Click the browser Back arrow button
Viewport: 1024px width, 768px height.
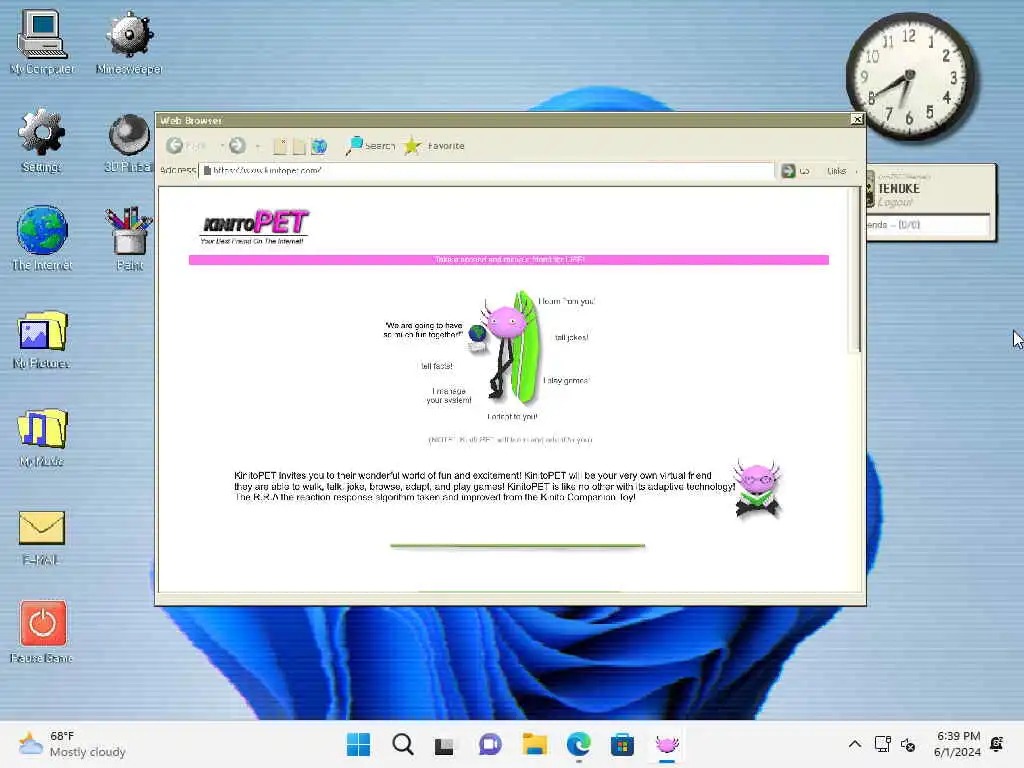coord(174,146)
